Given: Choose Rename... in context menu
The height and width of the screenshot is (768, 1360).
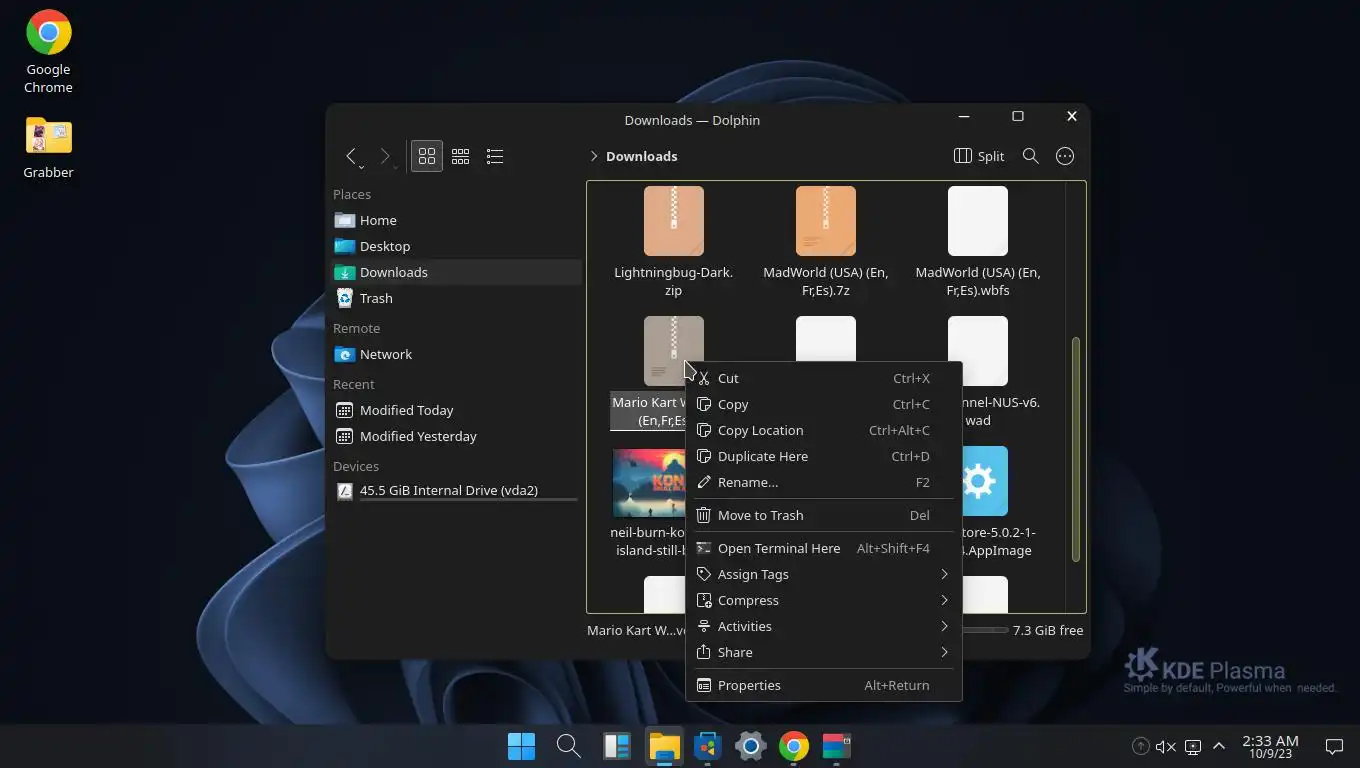Looking at the screenshot, I should pos(823,482).
